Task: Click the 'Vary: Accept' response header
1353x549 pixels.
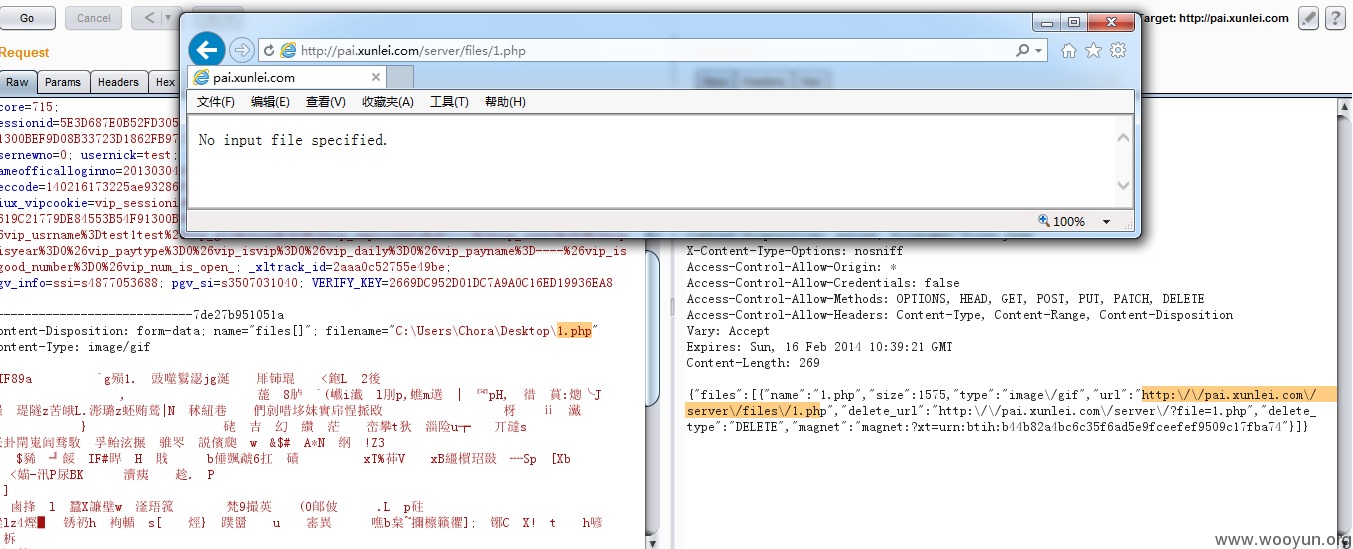Action: [x=728, y=331]
